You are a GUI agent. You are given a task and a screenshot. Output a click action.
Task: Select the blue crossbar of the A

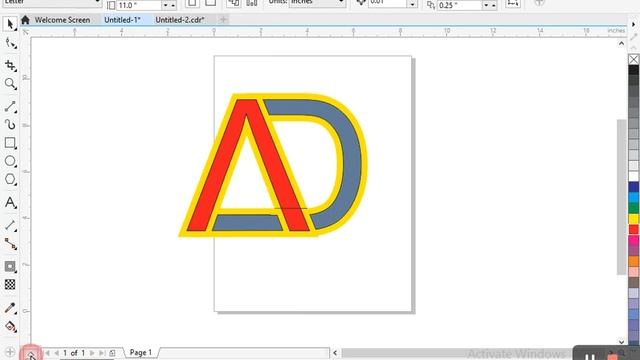point(247,223)
